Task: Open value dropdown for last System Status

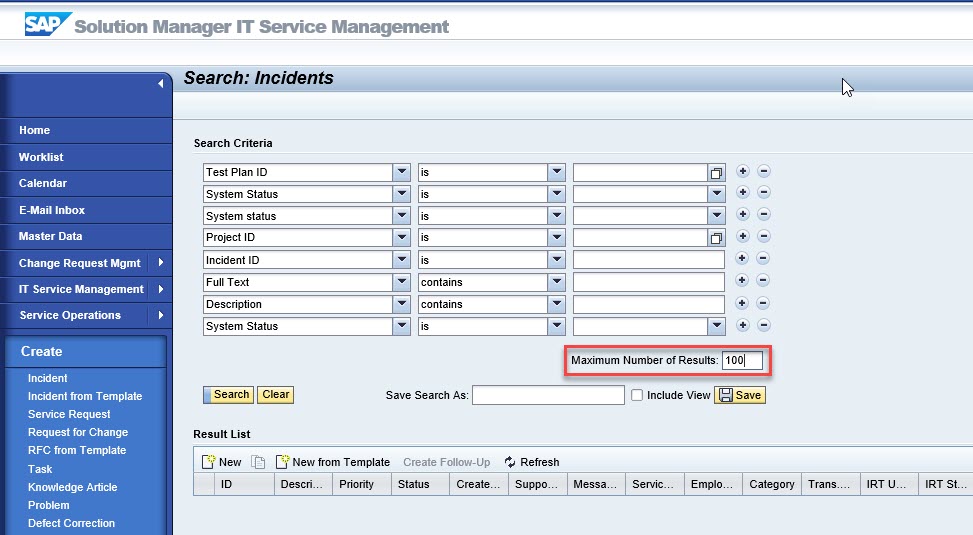Action: click(716, 326)
